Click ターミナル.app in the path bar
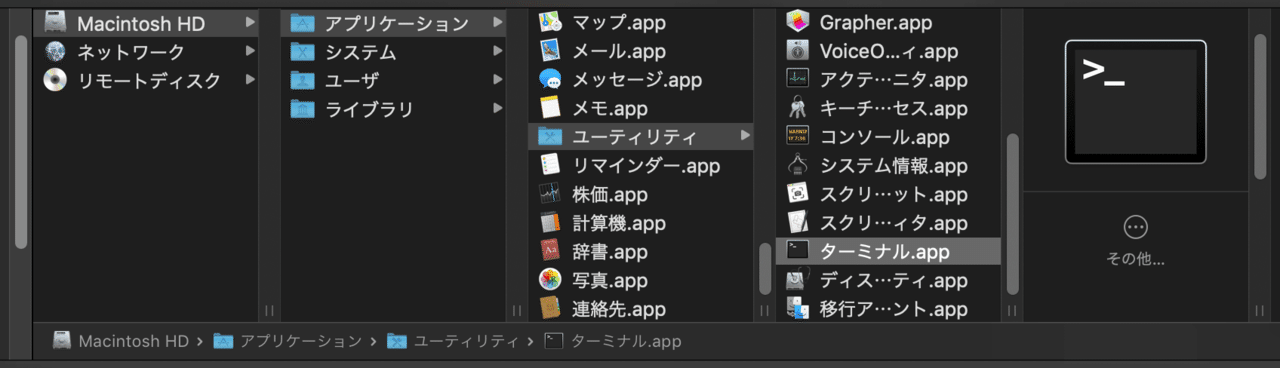Viewport: 1280px width, 368px height. tap(613, 341)
